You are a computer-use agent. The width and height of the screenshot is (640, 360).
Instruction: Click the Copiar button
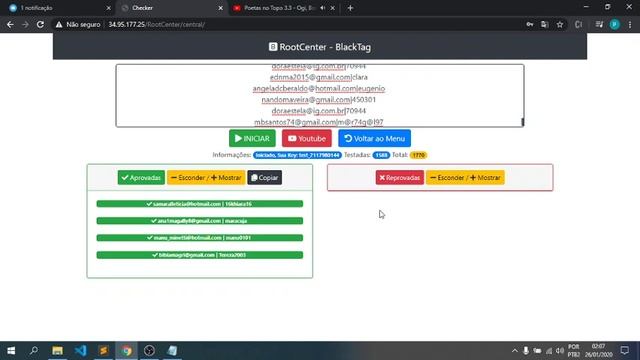click(264, 178)
